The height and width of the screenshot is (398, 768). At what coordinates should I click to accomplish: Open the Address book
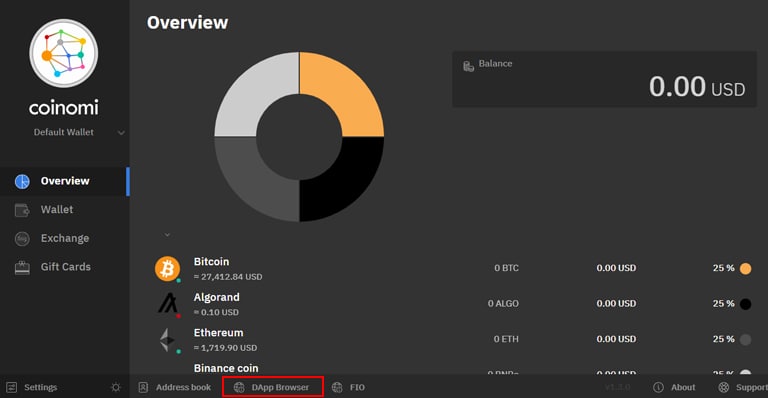pos(183,387)
